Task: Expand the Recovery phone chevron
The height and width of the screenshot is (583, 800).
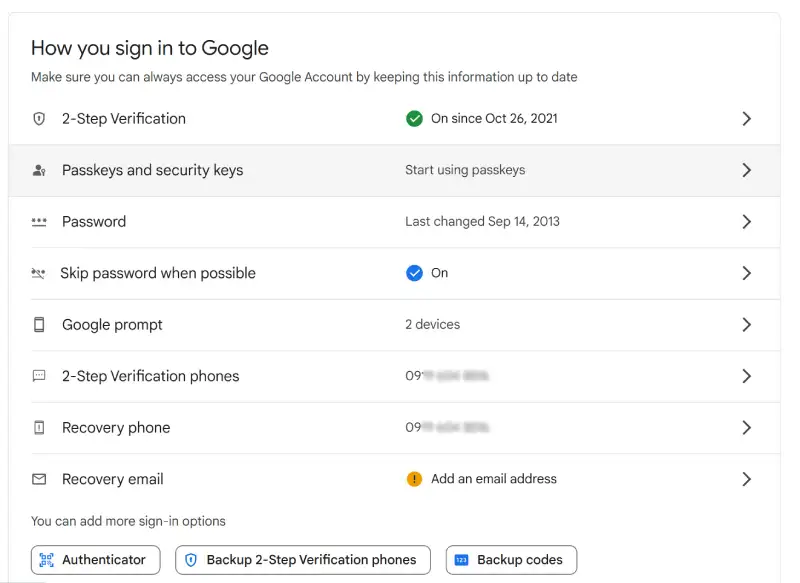Action: tap(746, 428)
